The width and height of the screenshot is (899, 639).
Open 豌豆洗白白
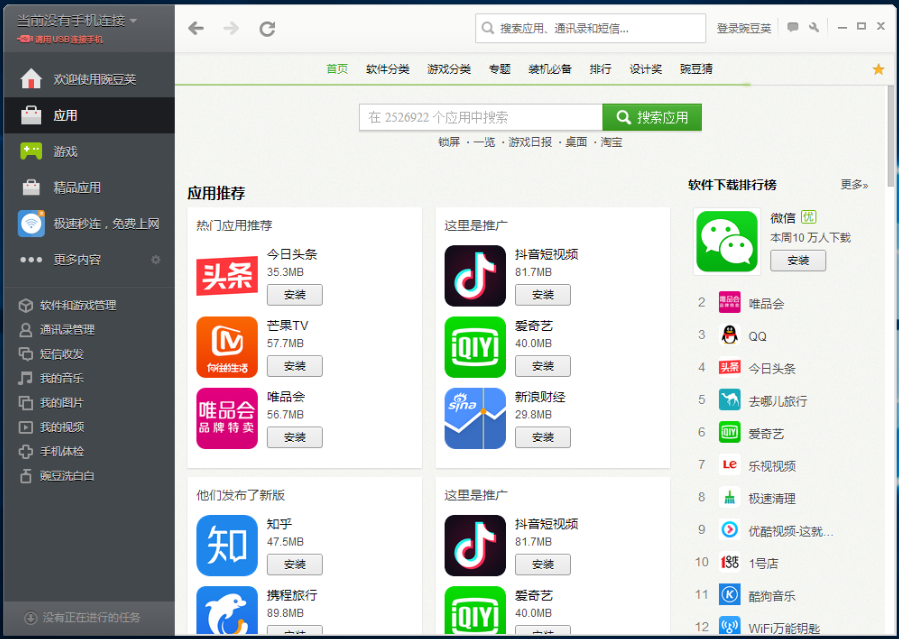click(x=57, y=476)
